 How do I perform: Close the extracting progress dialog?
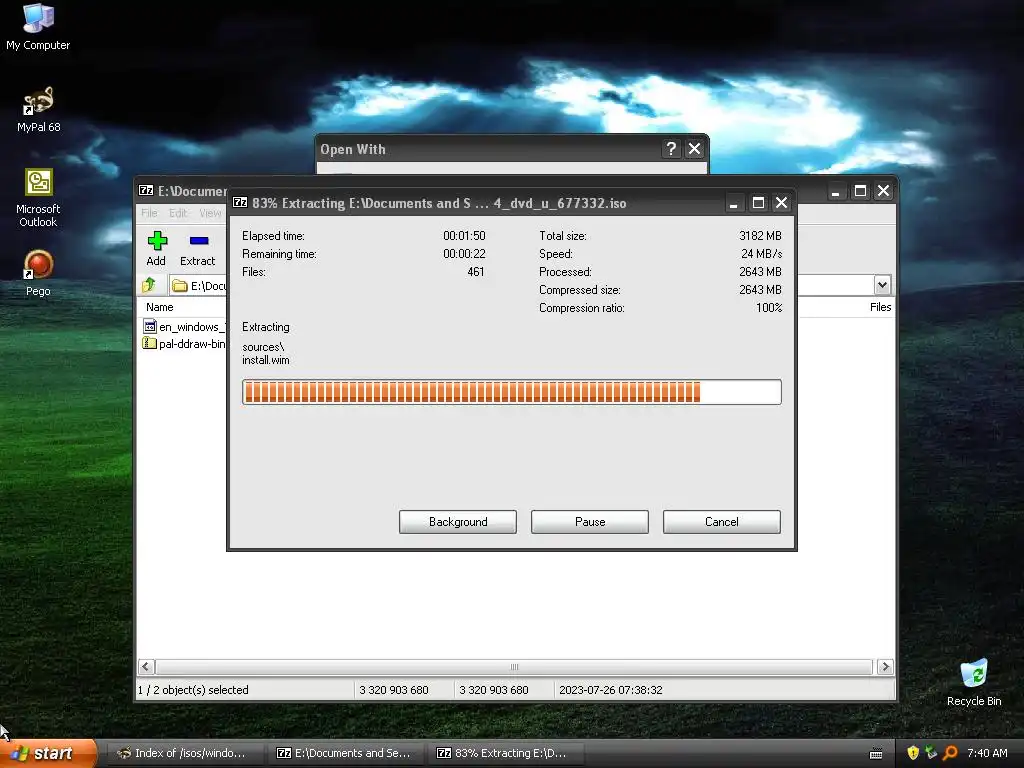781,203
